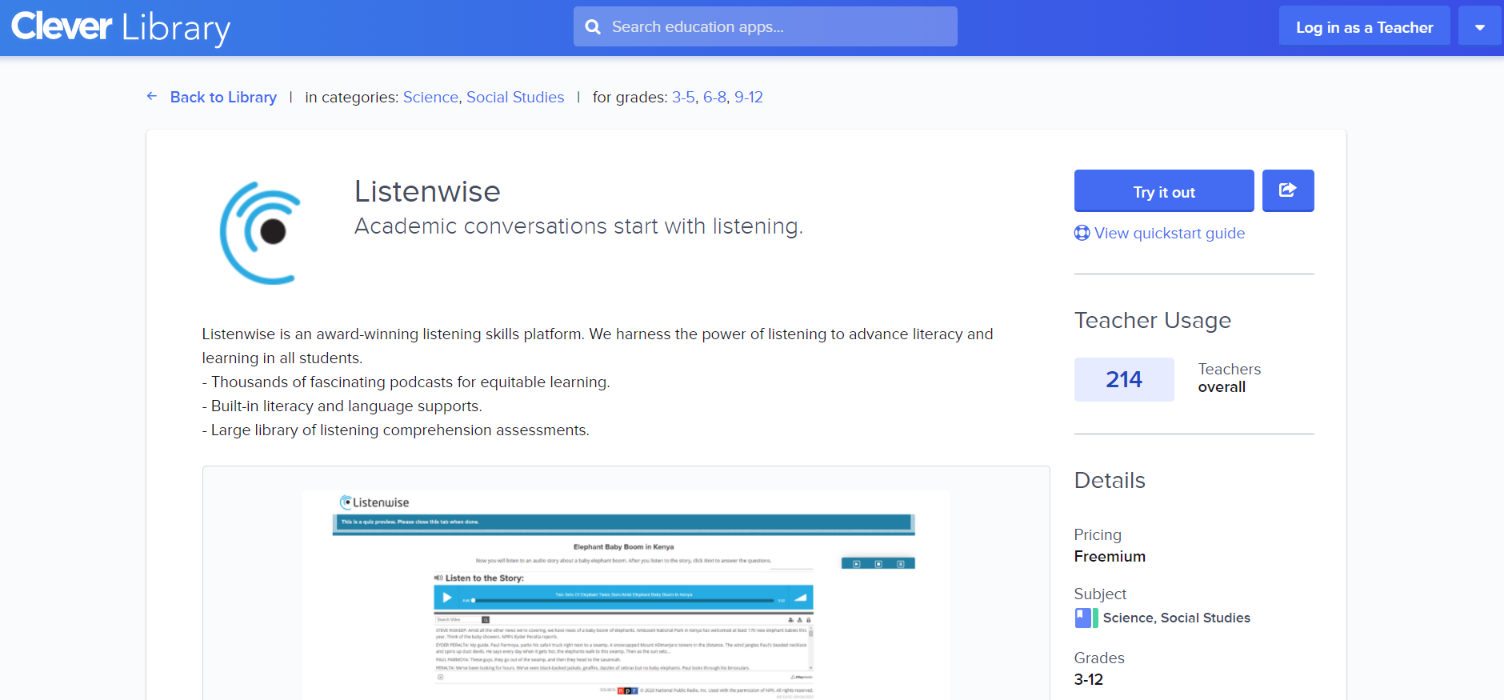Click the 214 teacher usage count
The width and height of the screenshot is (1504, 700).
point(1124,379)
